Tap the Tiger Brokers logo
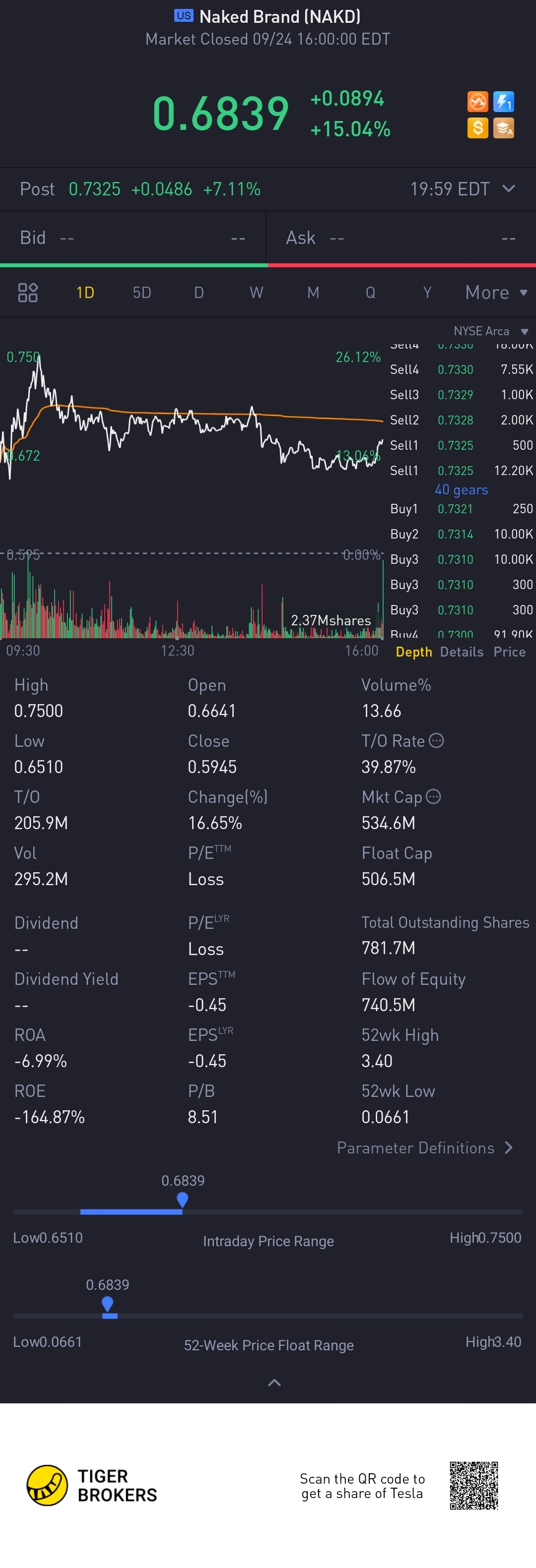Viewport: 536px width, 1568px height. (x=92, y=1485)
